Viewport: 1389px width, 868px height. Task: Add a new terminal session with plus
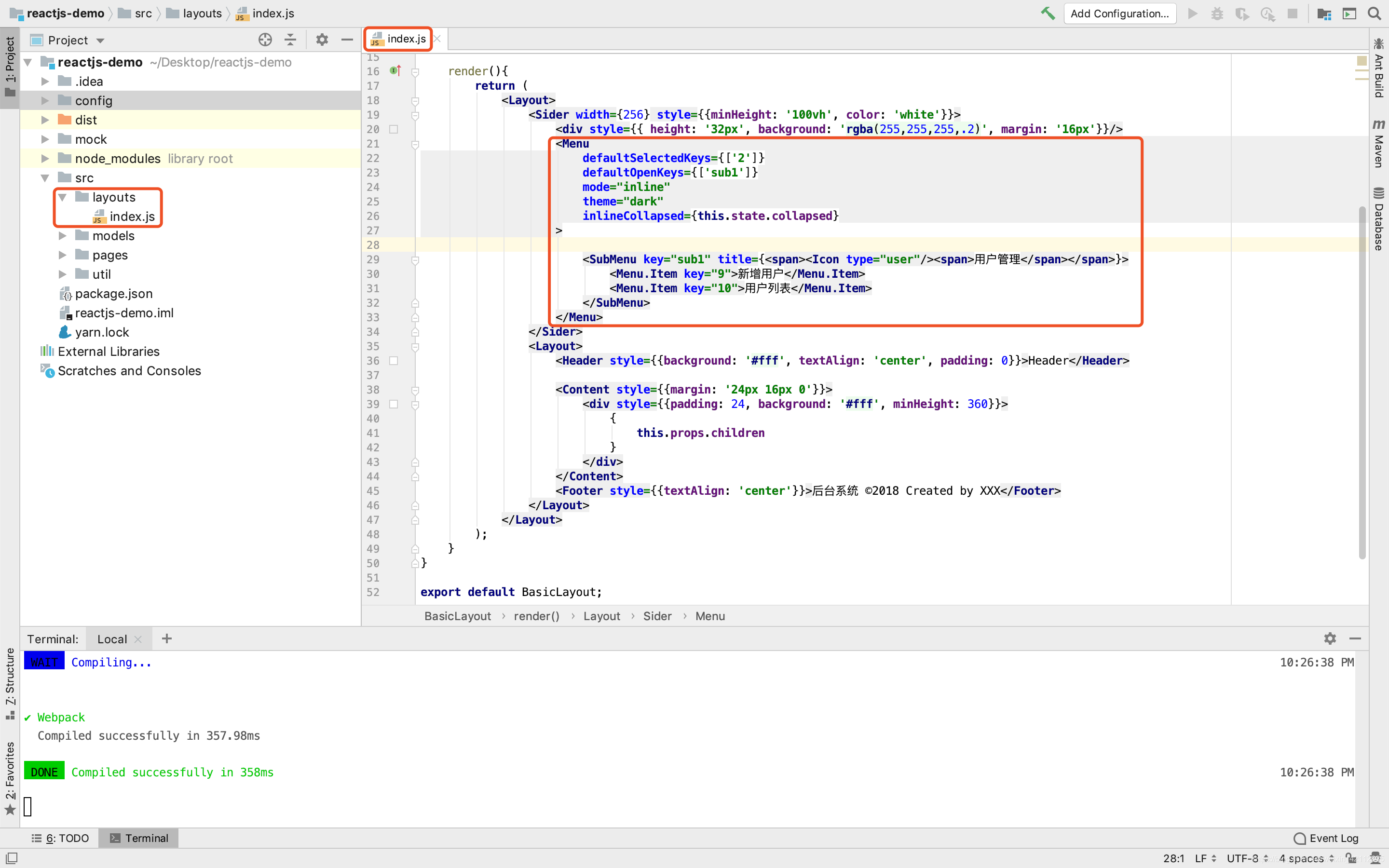166,638
